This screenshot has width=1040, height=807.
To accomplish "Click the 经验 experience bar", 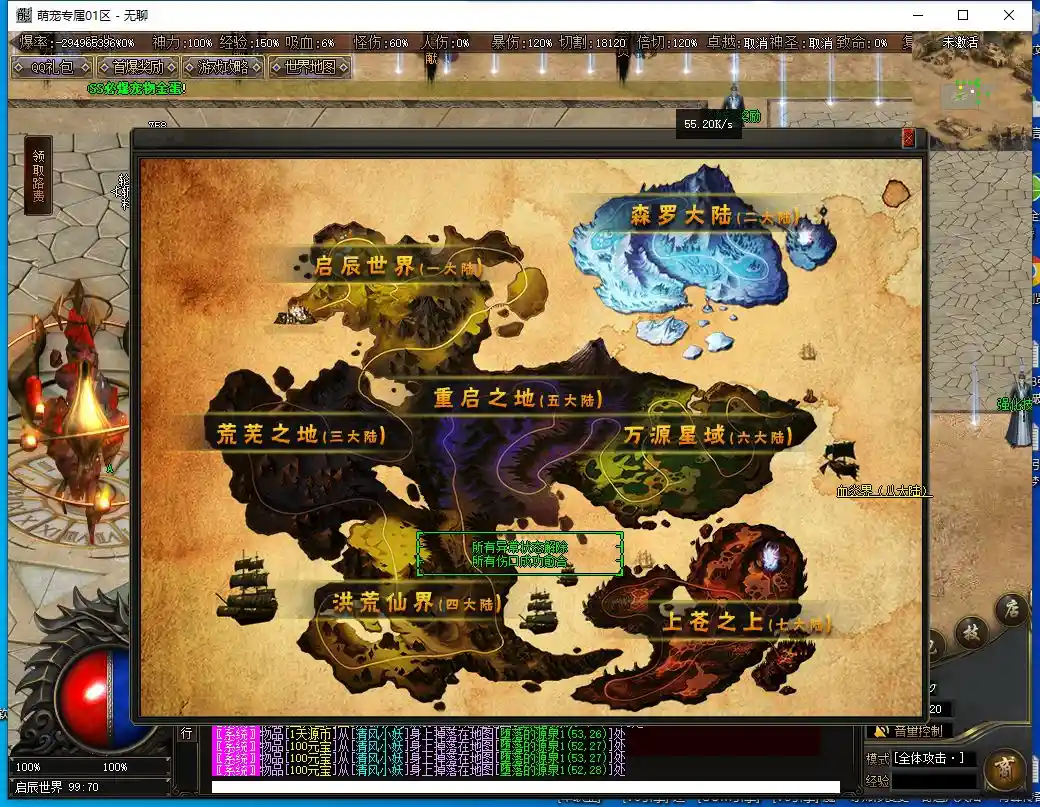I will coord(935,781).
